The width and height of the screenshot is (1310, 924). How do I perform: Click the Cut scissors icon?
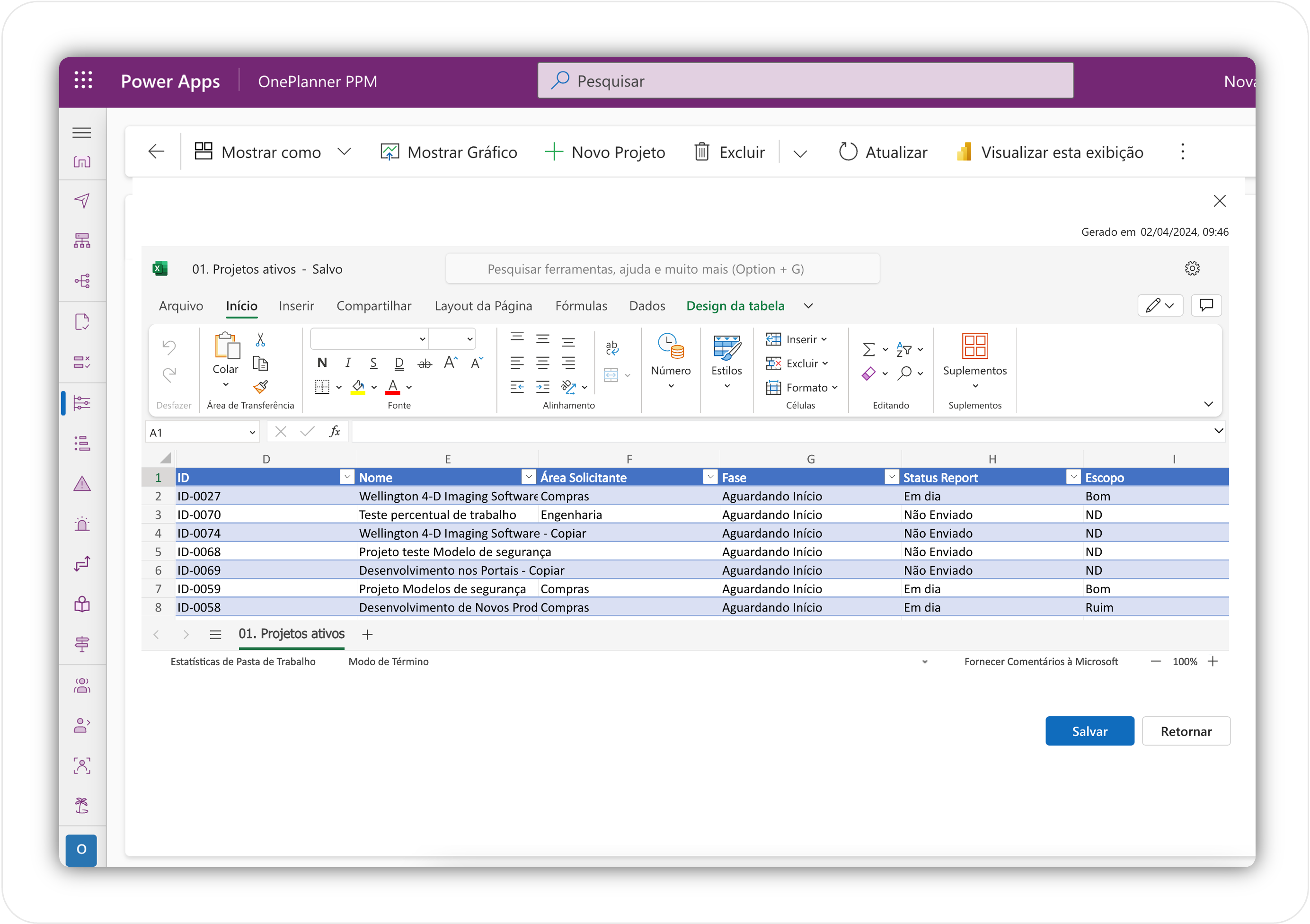pos(260,340)
